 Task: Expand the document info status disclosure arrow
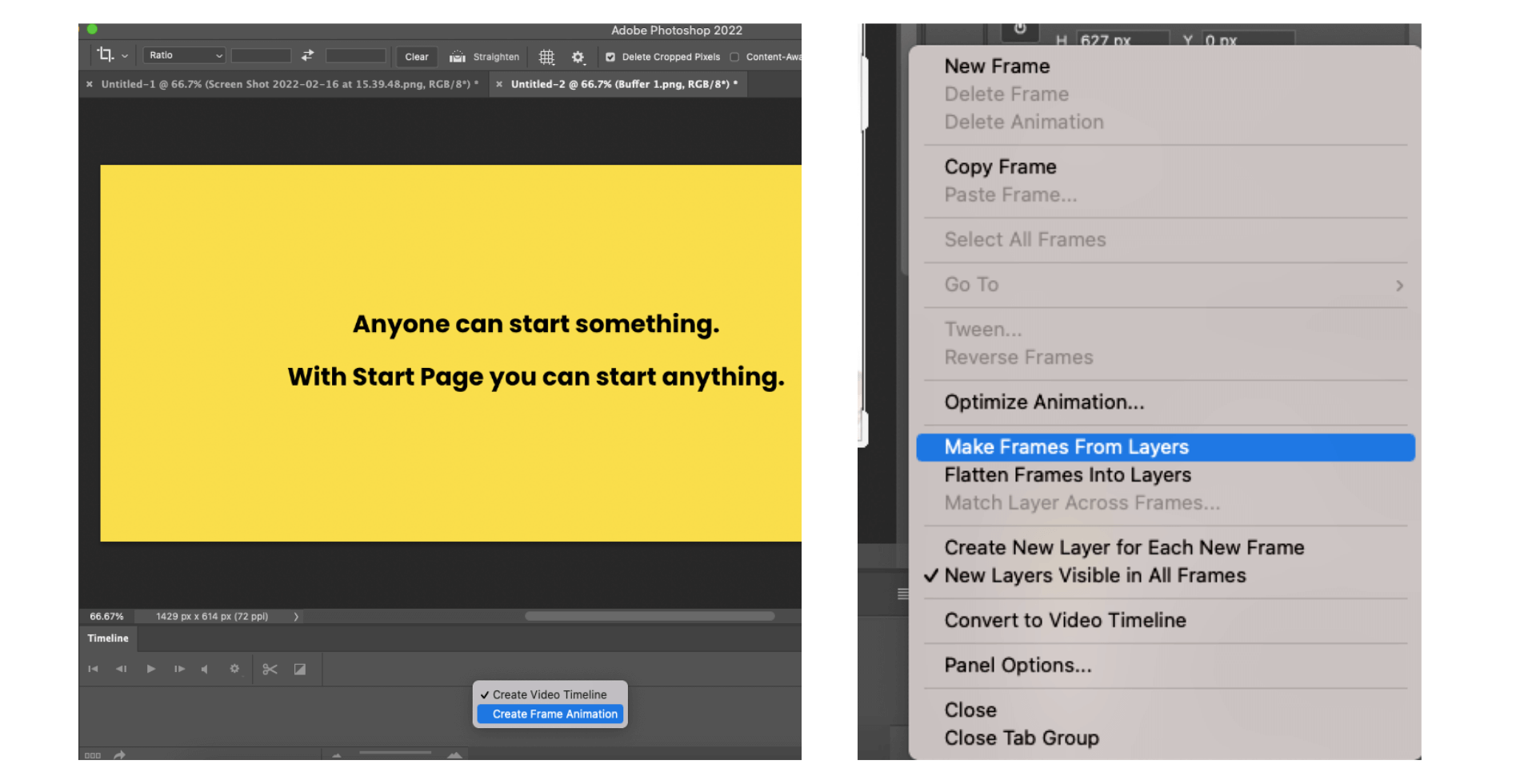coord(295,616)
